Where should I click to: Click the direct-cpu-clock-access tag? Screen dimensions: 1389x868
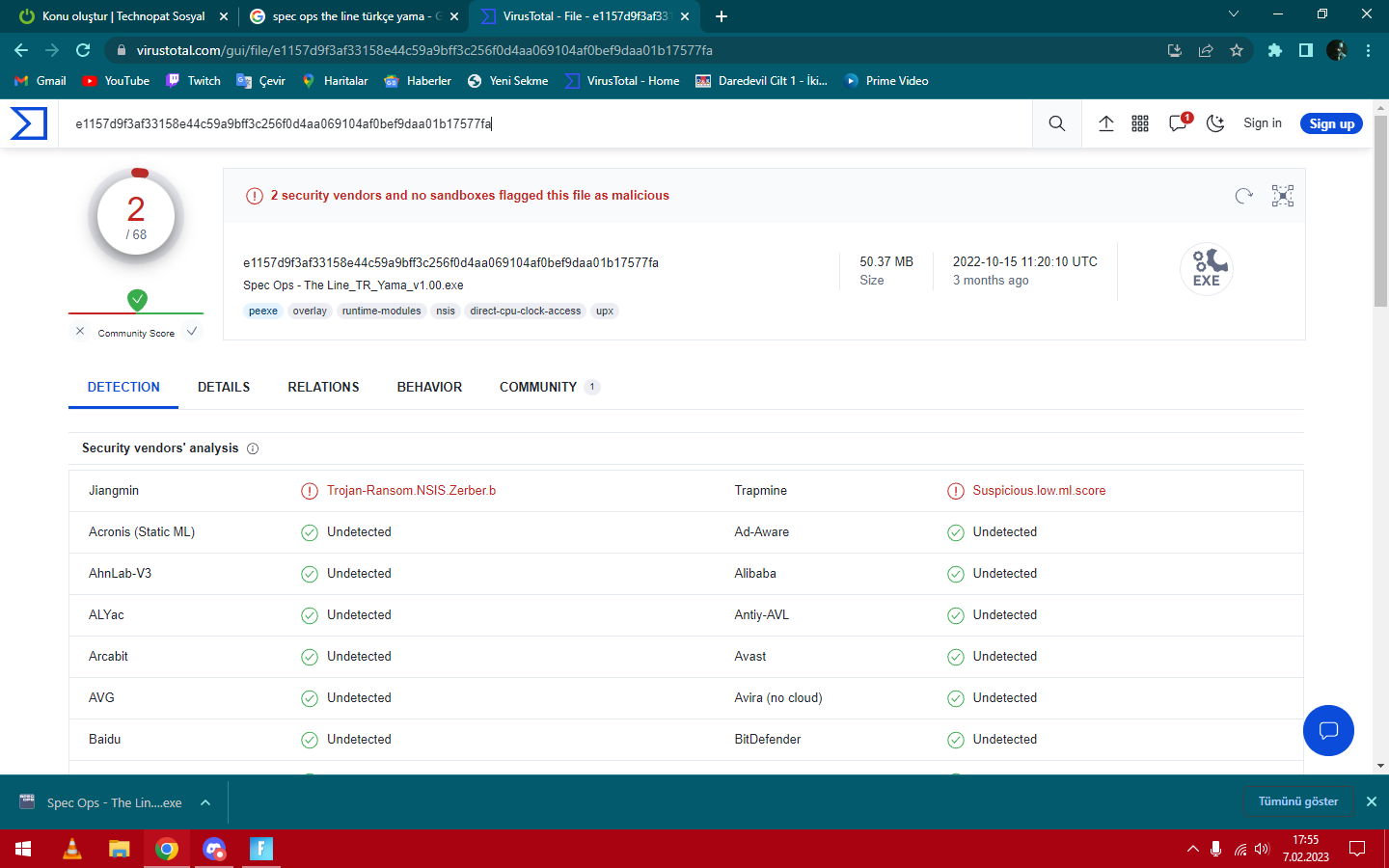point(526,311)
